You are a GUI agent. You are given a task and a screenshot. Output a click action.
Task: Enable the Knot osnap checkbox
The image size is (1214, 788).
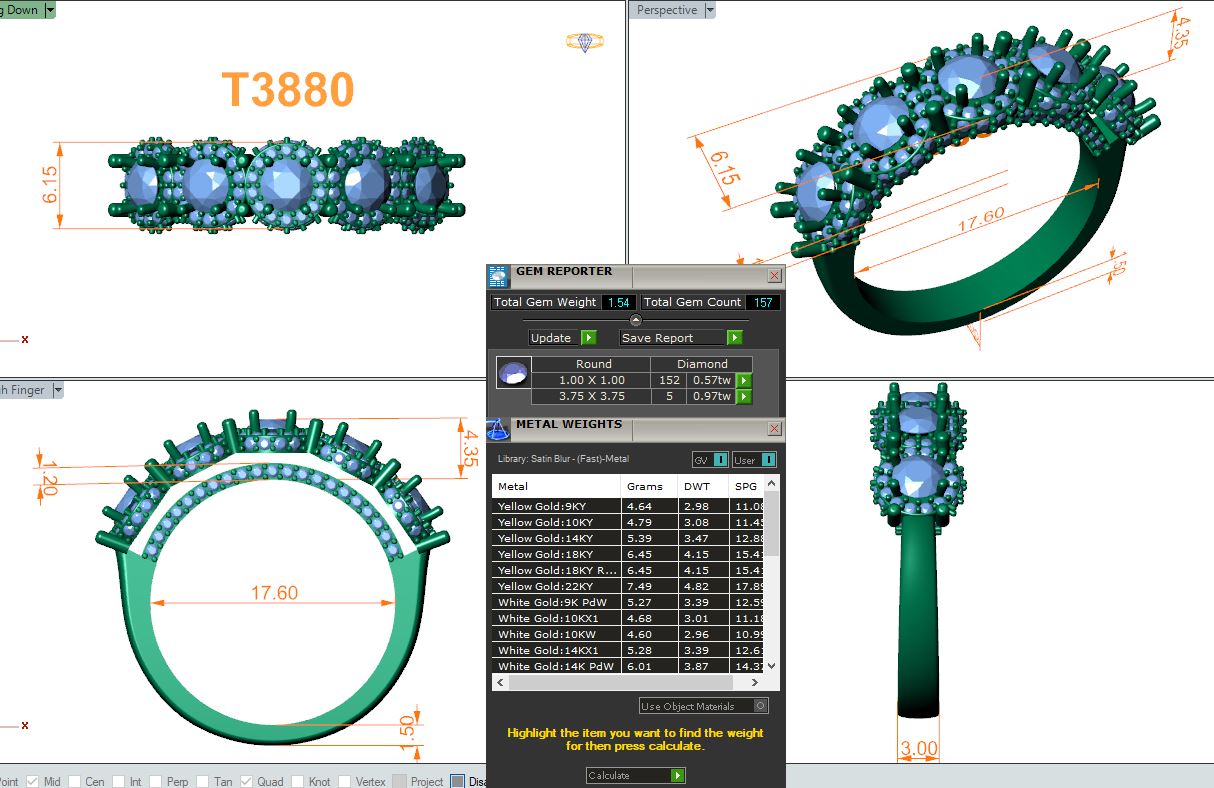(297, 782)
